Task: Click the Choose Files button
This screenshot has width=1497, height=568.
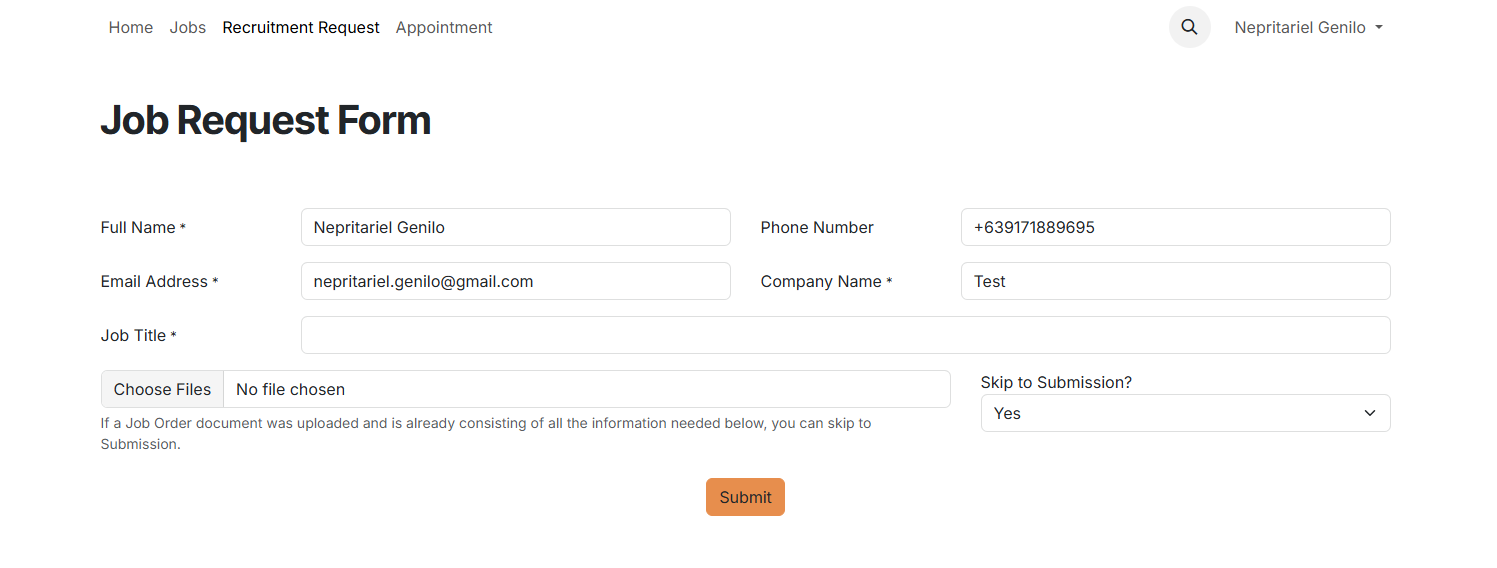Action: point(162,389)
